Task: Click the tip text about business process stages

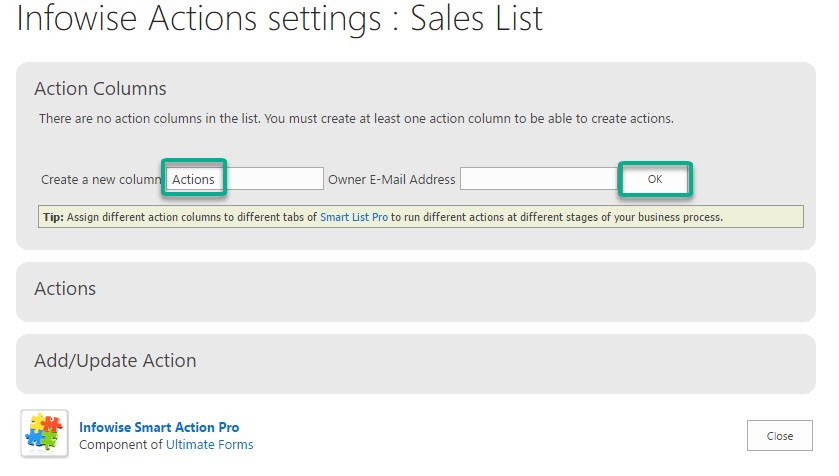Action: pyautogui.click(x=556, y=217)
